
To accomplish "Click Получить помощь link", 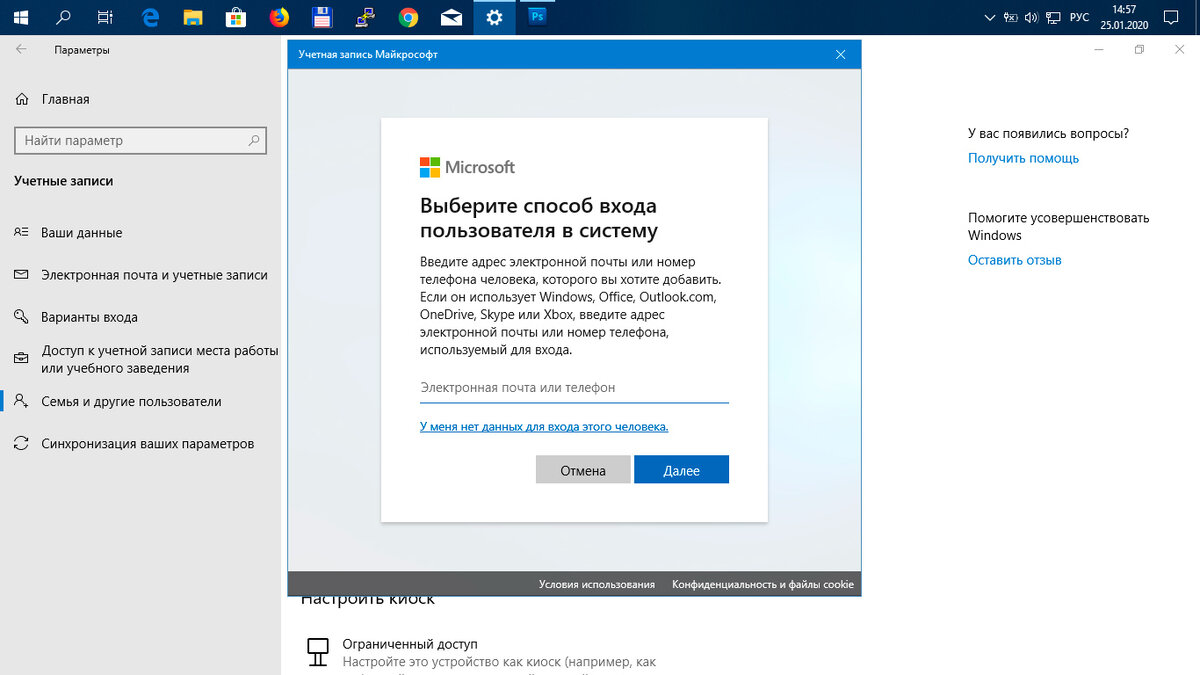I will (x=1023, y=158).
